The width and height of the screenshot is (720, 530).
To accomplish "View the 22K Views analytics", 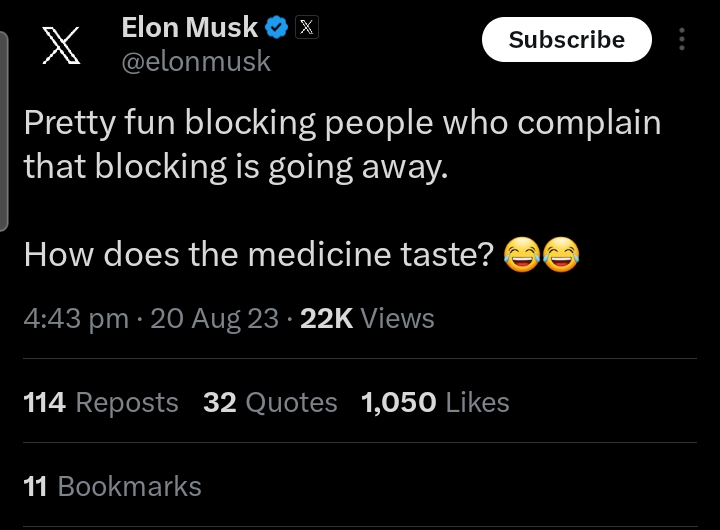I will 367,318.
